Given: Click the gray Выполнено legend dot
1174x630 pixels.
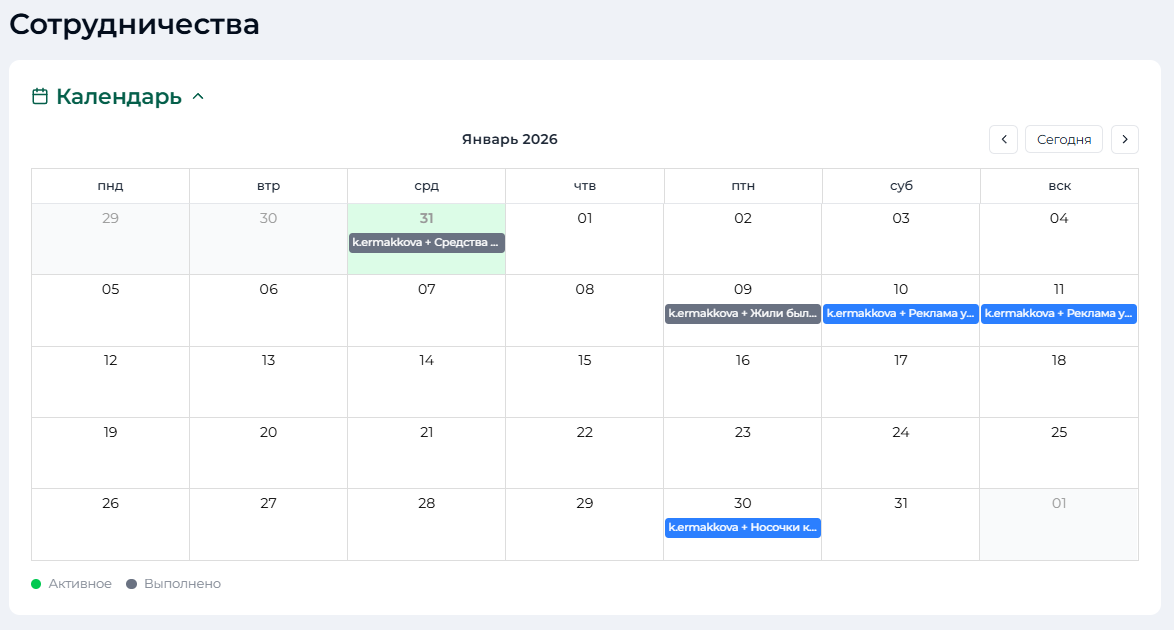Looking at the screenshot, I should [131, 584].
